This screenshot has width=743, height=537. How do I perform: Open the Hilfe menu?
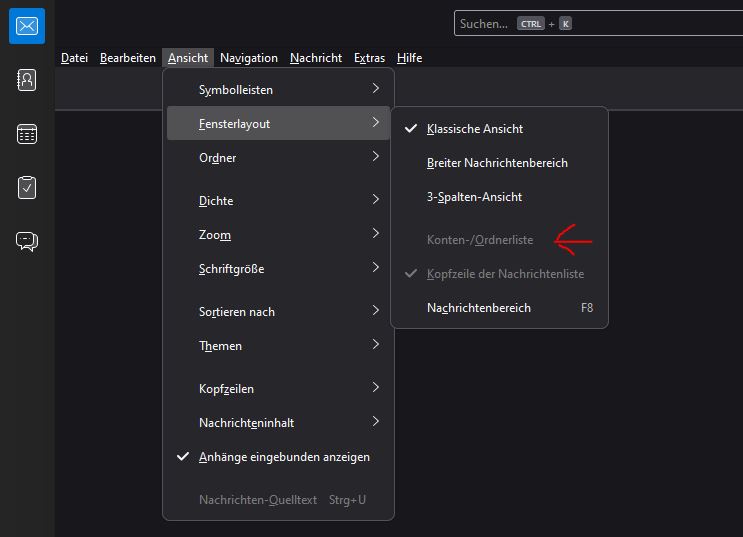[x=409, y=58]
